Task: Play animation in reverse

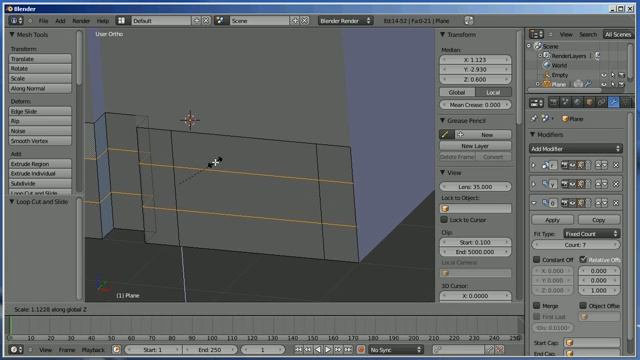Action: [318, 349]
